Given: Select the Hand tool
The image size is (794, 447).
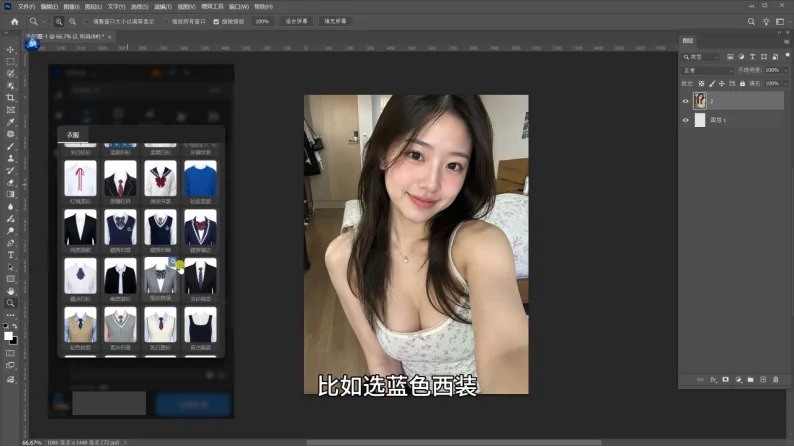Looking at the screenshot, I should (10, 291).
